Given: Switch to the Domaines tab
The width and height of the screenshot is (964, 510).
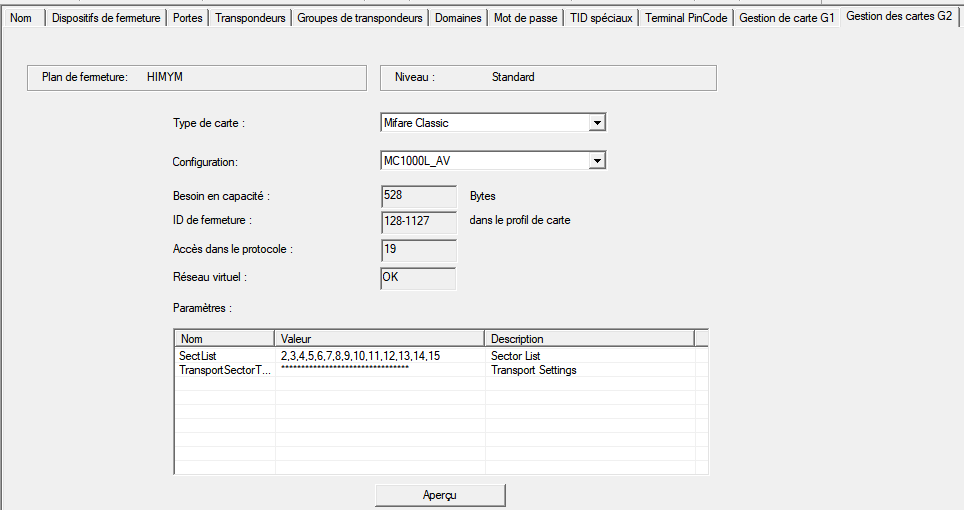Looking at the screenshot, I should click(x=458, y=18).
